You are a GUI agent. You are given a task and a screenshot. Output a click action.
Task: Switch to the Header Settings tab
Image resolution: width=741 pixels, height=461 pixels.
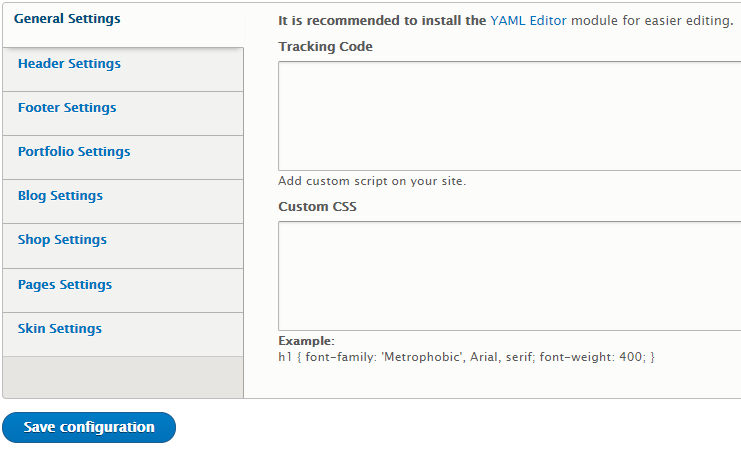(x=69, y=64)
